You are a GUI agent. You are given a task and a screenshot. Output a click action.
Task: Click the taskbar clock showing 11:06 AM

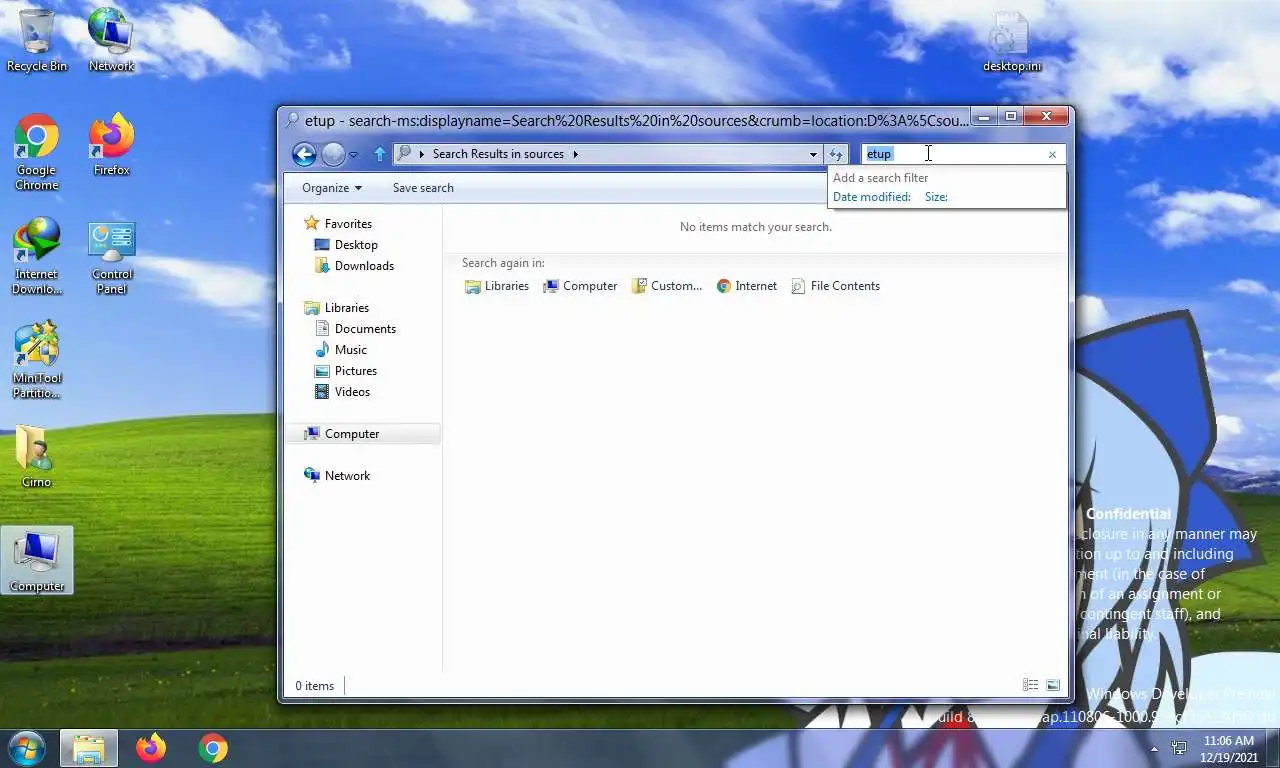[1229, 749]
